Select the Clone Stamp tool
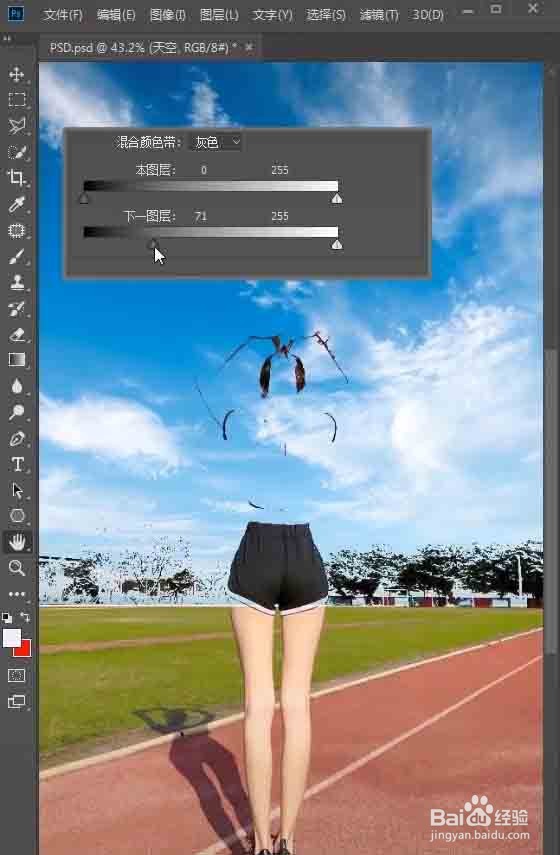This screenshot has height=855, width=560. 16,282
